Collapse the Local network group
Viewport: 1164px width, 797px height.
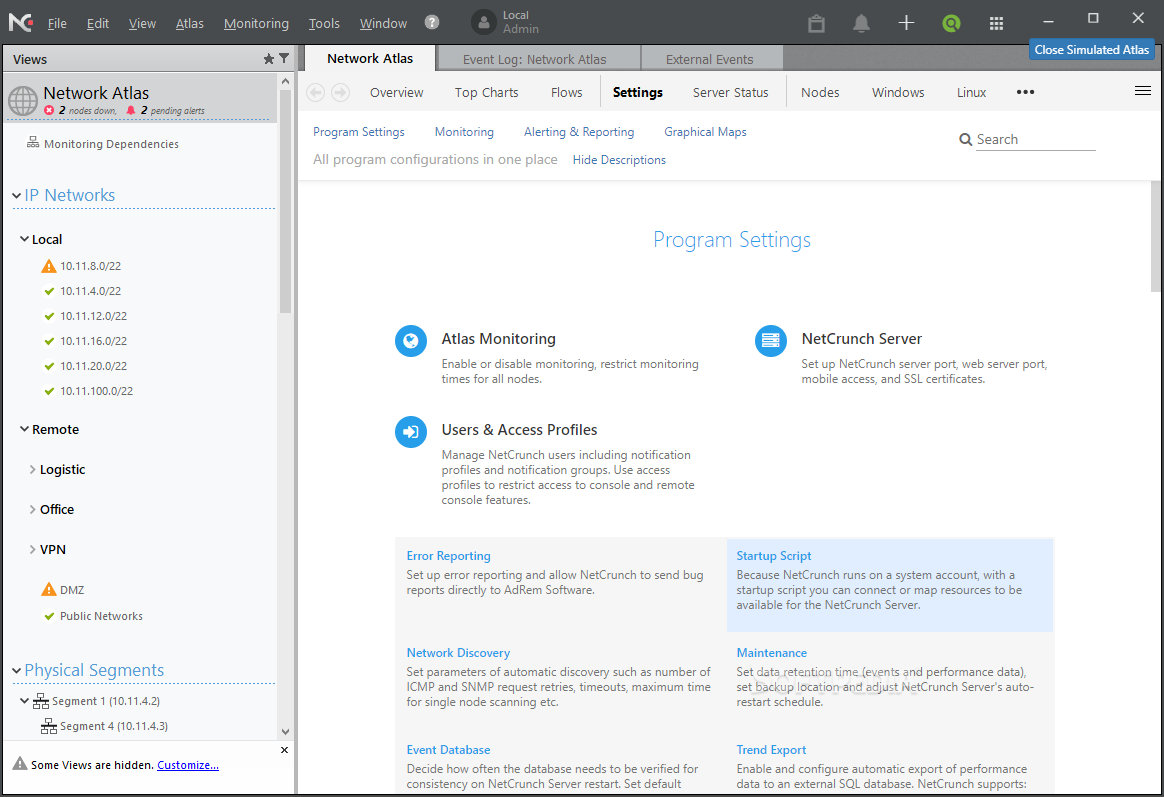[x=24, y=239]
